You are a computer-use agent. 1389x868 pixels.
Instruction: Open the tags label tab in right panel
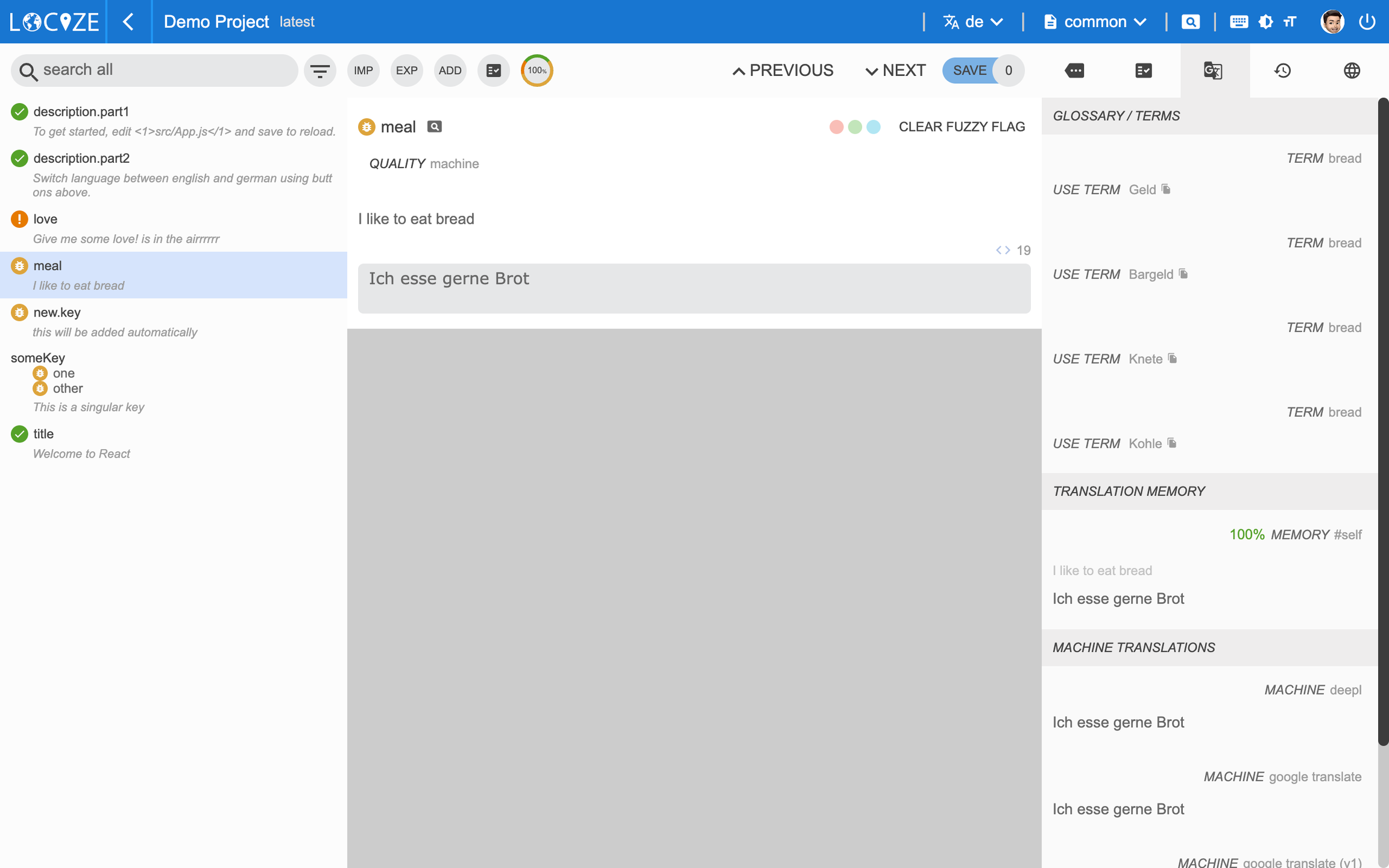tap(1074, 71)
